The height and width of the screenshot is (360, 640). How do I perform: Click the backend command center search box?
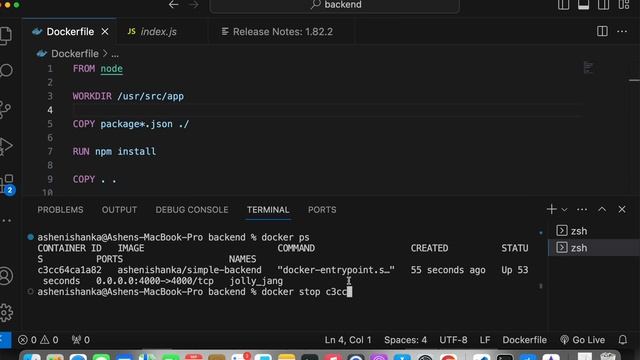pyautogui.click(x=334, y=5)
